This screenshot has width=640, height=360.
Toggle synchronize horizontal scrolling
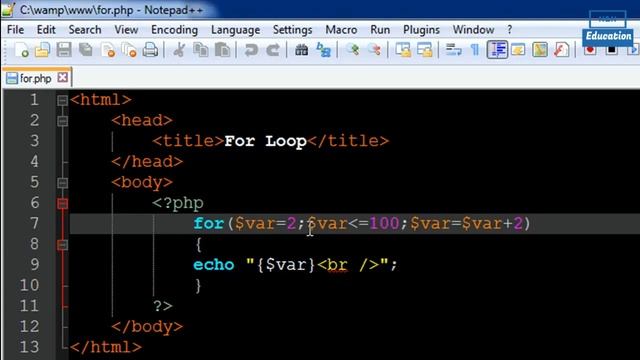[x=425, y=50]
